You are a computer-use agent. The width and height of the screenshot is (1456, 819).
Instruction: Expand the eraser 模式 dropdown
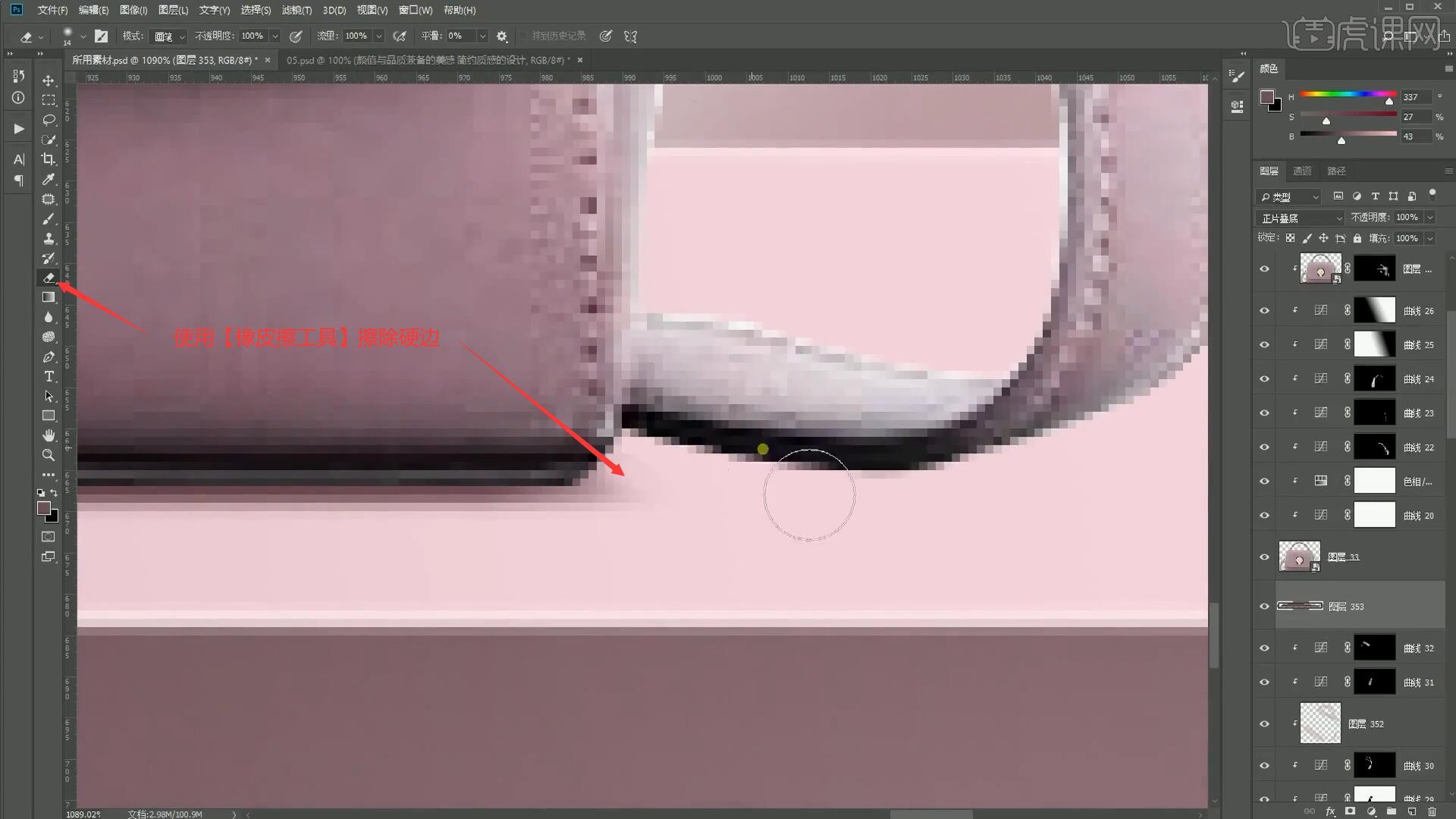[x=169, y=36]
